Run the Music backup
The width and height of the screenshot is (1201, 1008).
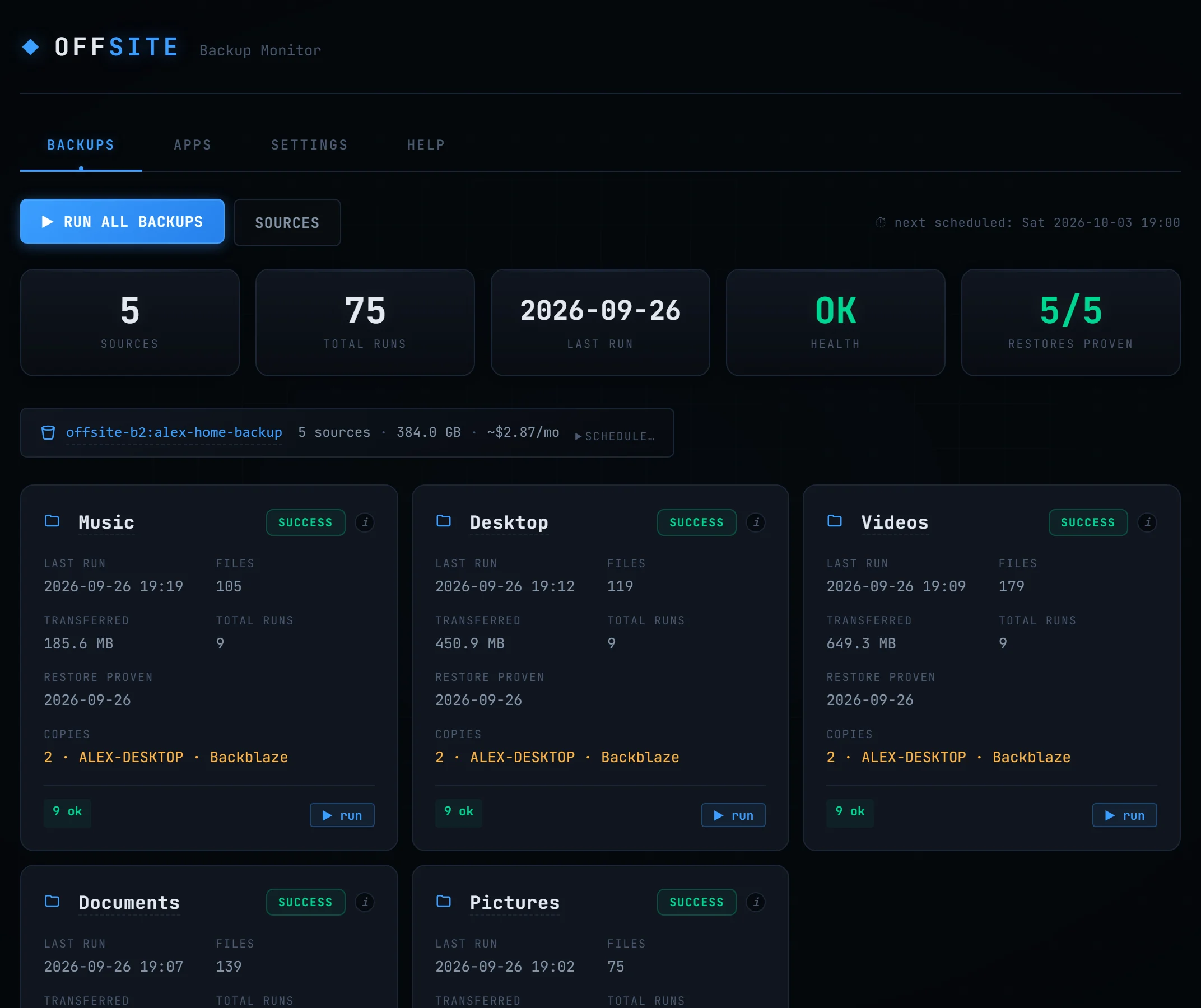click(x=342, y=815)
